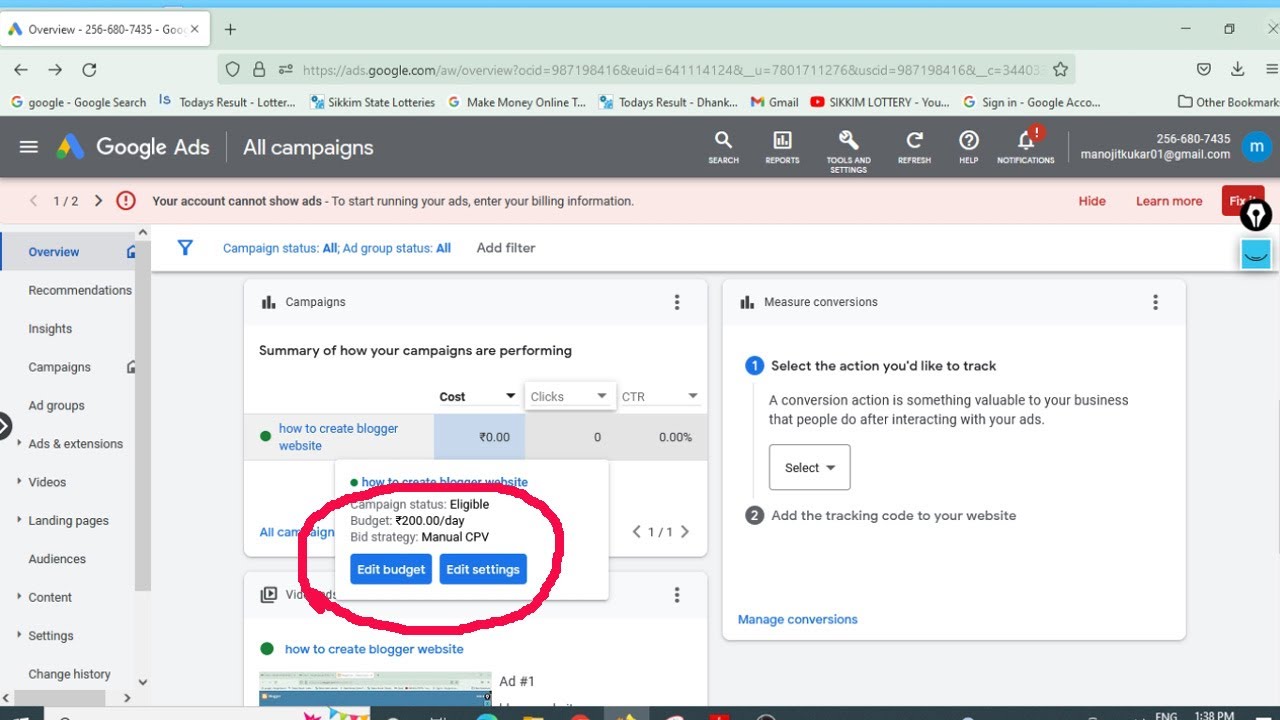The height and width of the screenshot is (720, 1280).
Task: Open Recommendations in the sidebar
Action: [80, 290]
